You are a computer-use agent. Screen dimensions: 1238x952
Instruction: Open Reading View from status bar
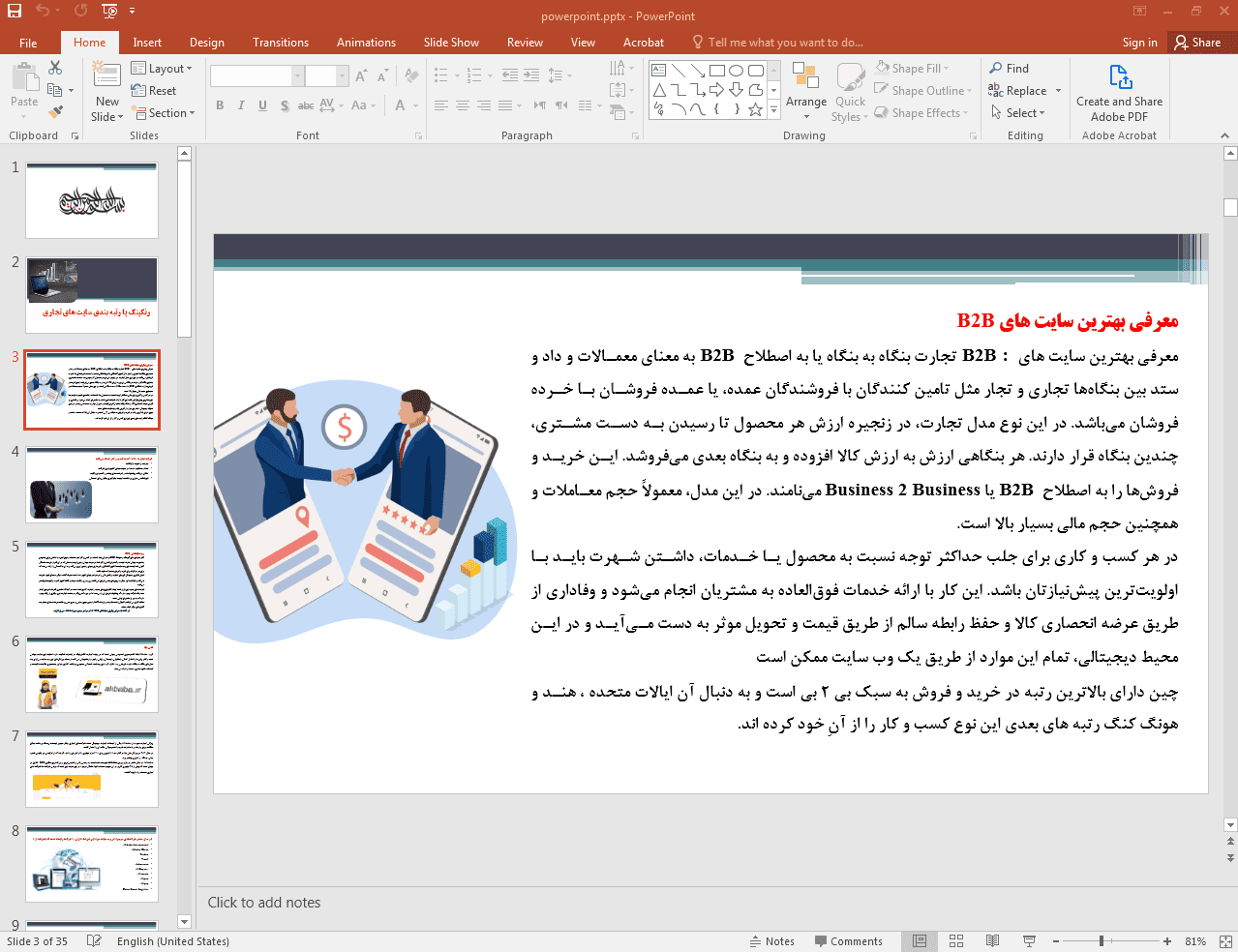992,941
